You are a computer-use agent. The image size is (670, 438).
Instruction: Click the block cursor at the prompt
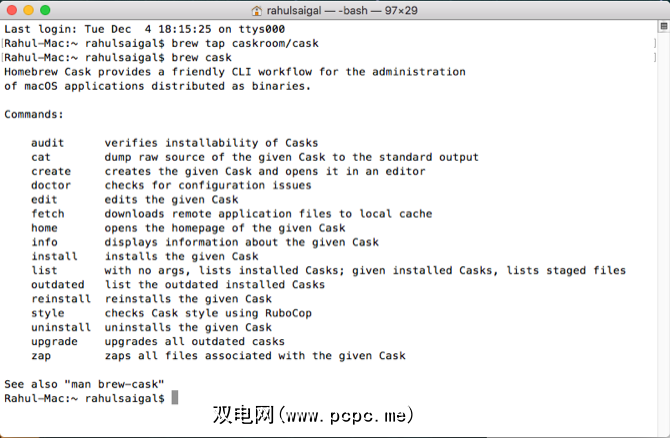tap(175, 398)
